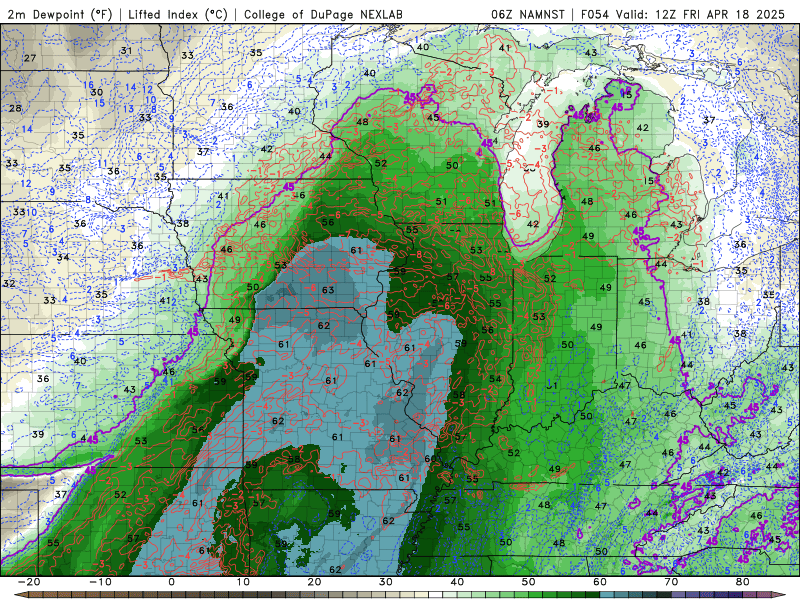Click the 63 dewpoint value on the map

(x=328, y=290)
